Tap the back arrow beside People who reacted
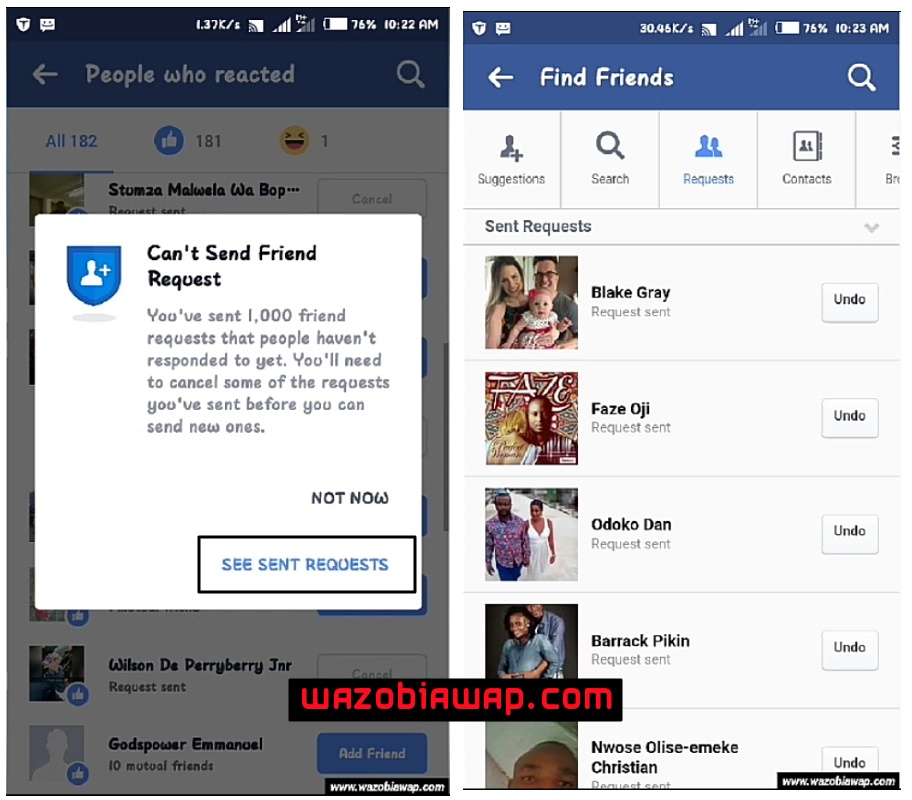912x800 pixels. tap(45, 74)
